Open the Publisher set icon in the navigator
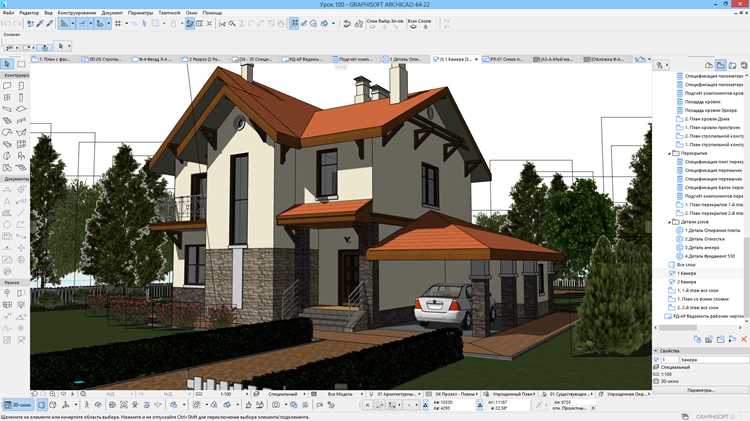Viewport: 750px width, 421px height. click(744, 65)
